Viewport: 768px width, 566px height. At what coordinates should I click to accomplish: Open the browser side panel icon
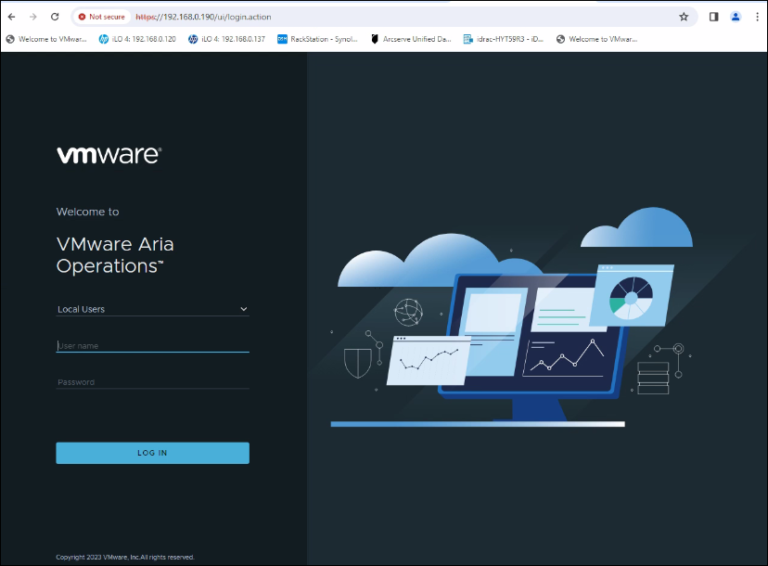tap(713, 17)
